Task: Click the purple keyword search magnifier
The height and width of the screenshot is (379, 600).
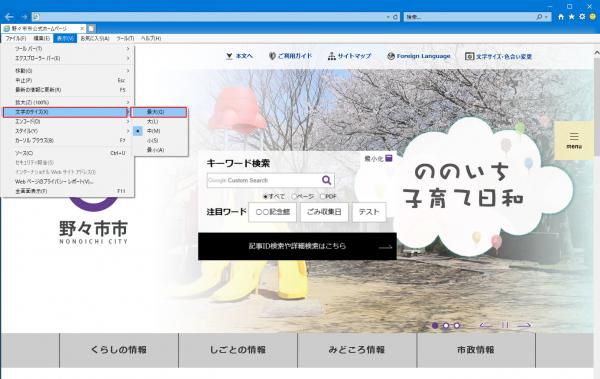Action: 326,180
